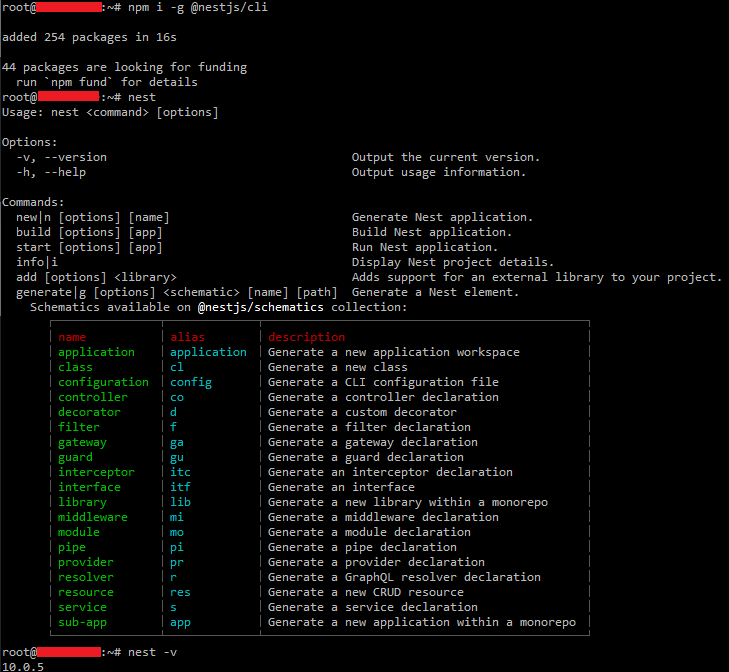The width and height of the screenshot is (729, 672).
Task: Click 'application' in the name column
Action: tap(96, 352)
